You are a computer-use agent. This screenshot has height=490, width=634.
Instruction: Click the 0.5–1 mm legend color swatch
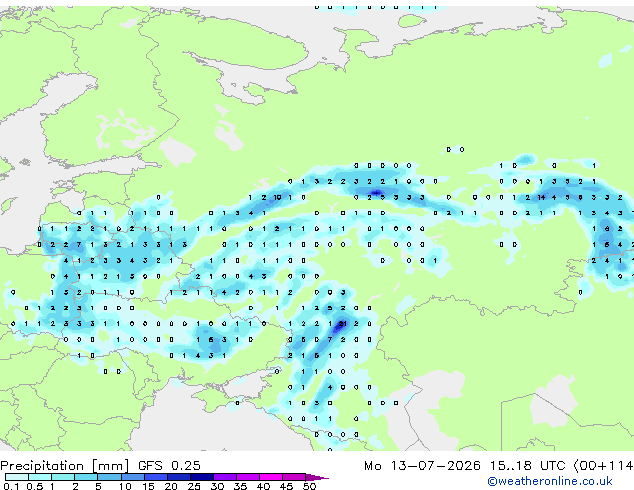pyautogui.click(x=40, y=477)
